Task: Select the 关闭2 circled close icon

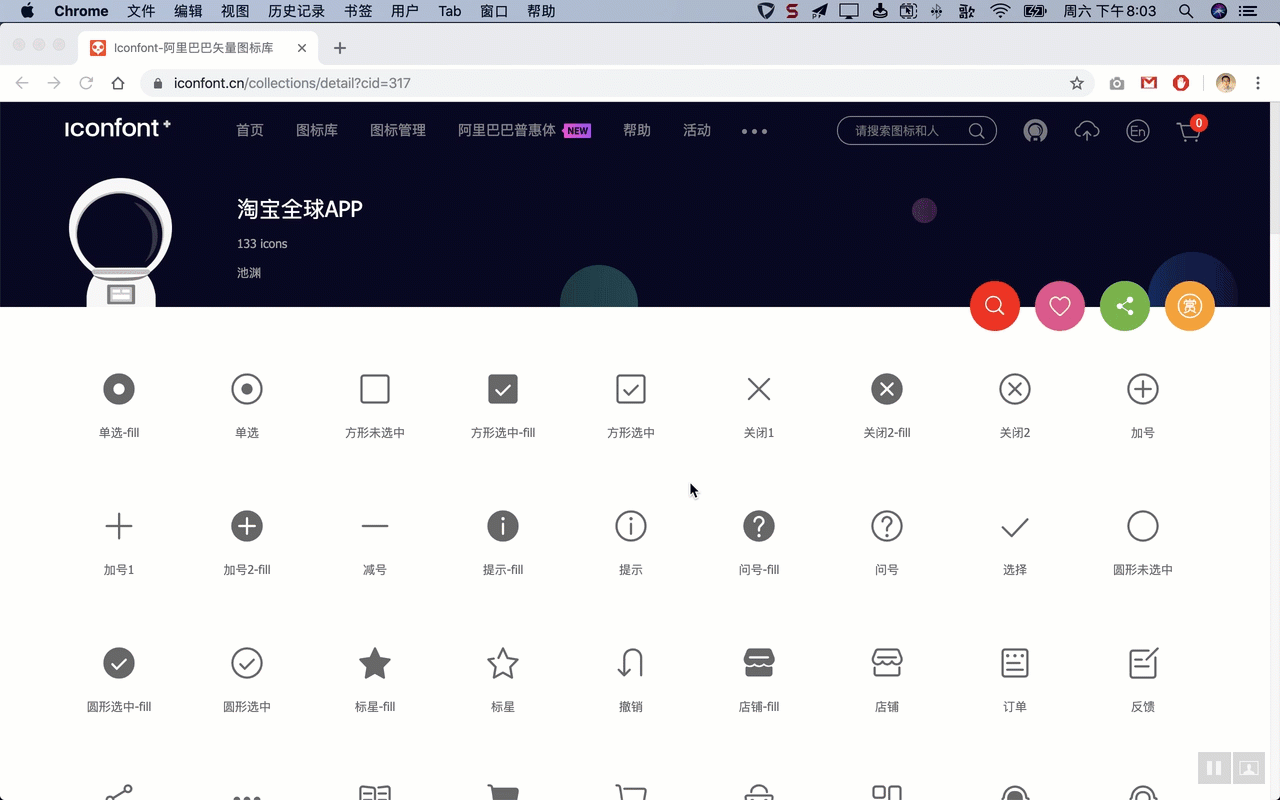Action: tap(1015, 389)
